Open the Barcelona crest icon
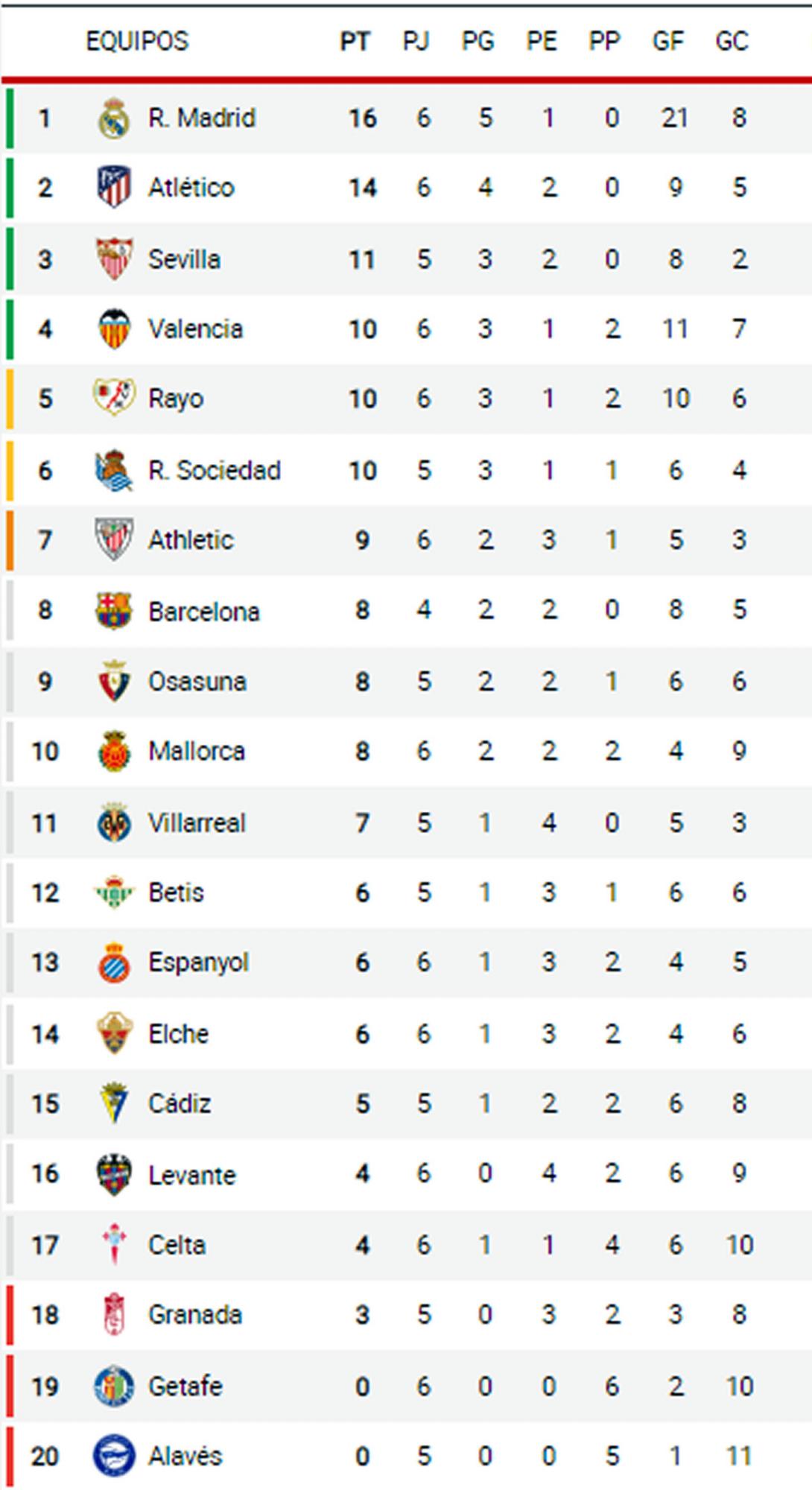This screenshot has width=812, height=1490. point(114,611)
